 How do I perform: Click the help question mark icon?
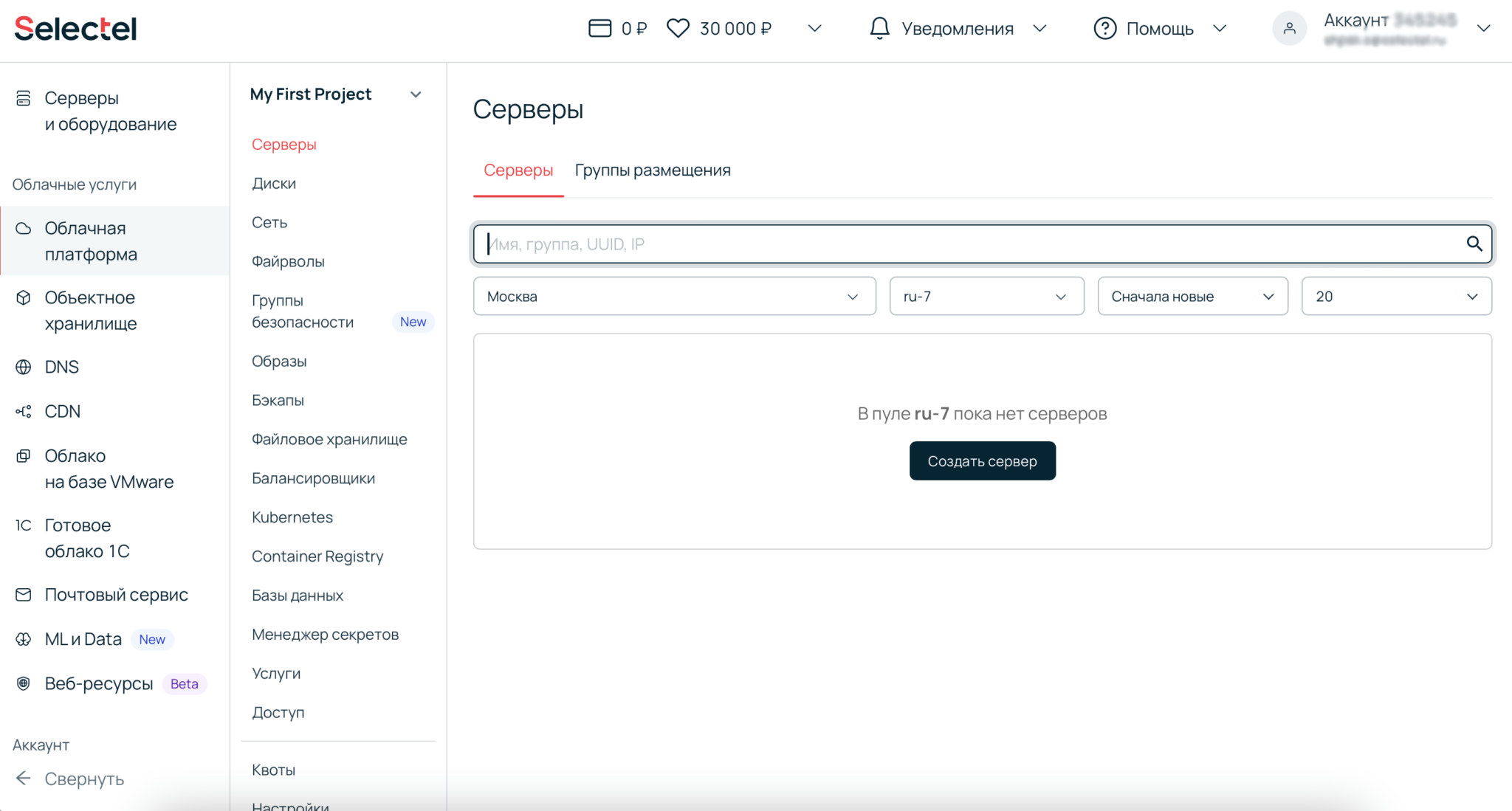point(1104,29)
